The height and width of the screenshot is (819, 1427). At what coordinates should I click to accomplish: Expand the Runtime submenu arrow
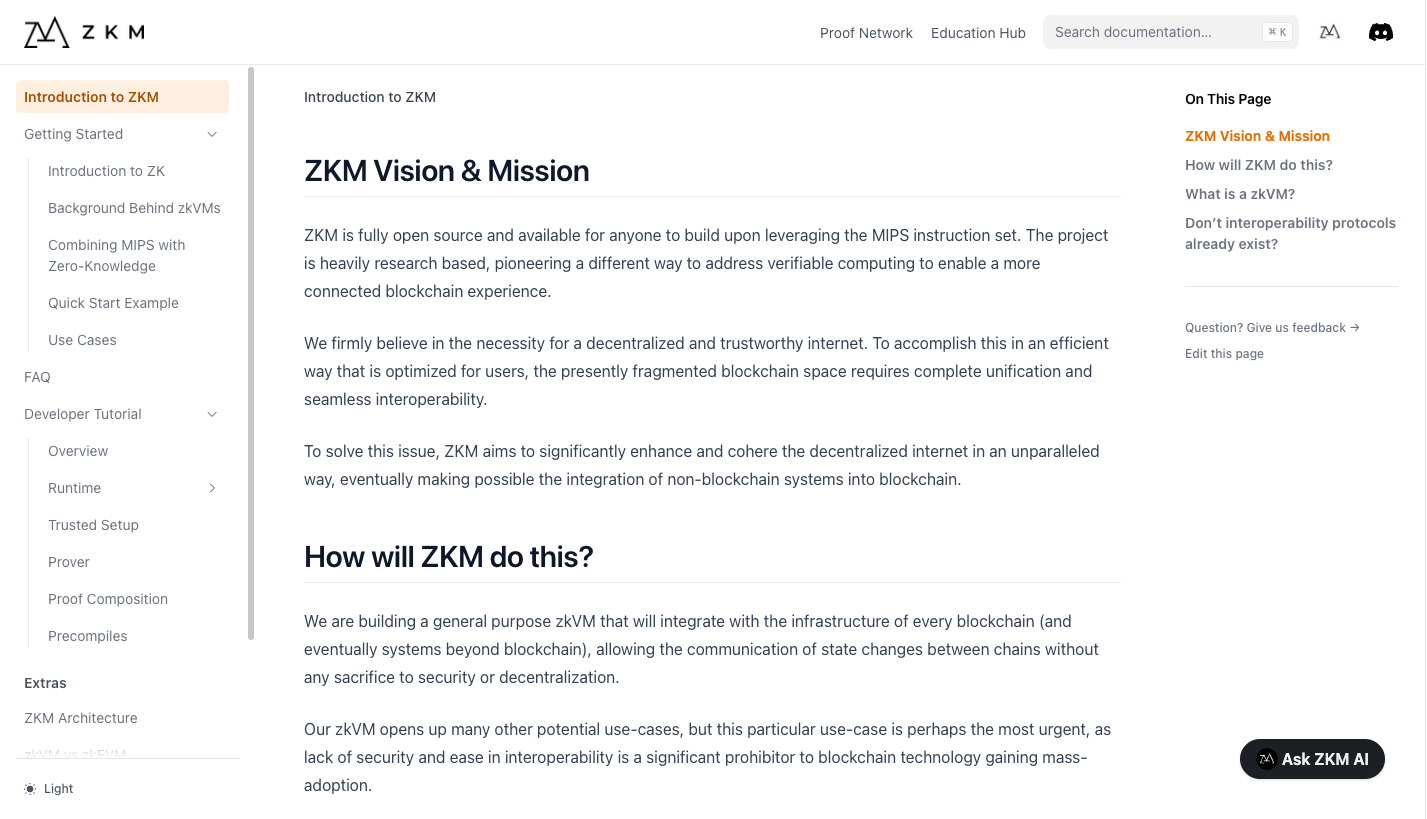pyautogui.click(x=212, y=488)
